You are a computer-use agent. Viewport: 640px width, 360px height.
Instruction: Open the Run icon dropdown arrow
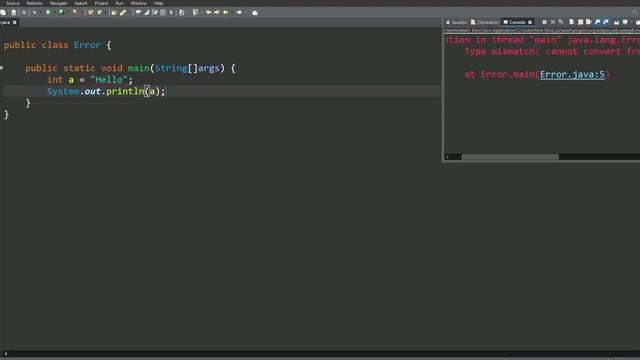point(54,13)
